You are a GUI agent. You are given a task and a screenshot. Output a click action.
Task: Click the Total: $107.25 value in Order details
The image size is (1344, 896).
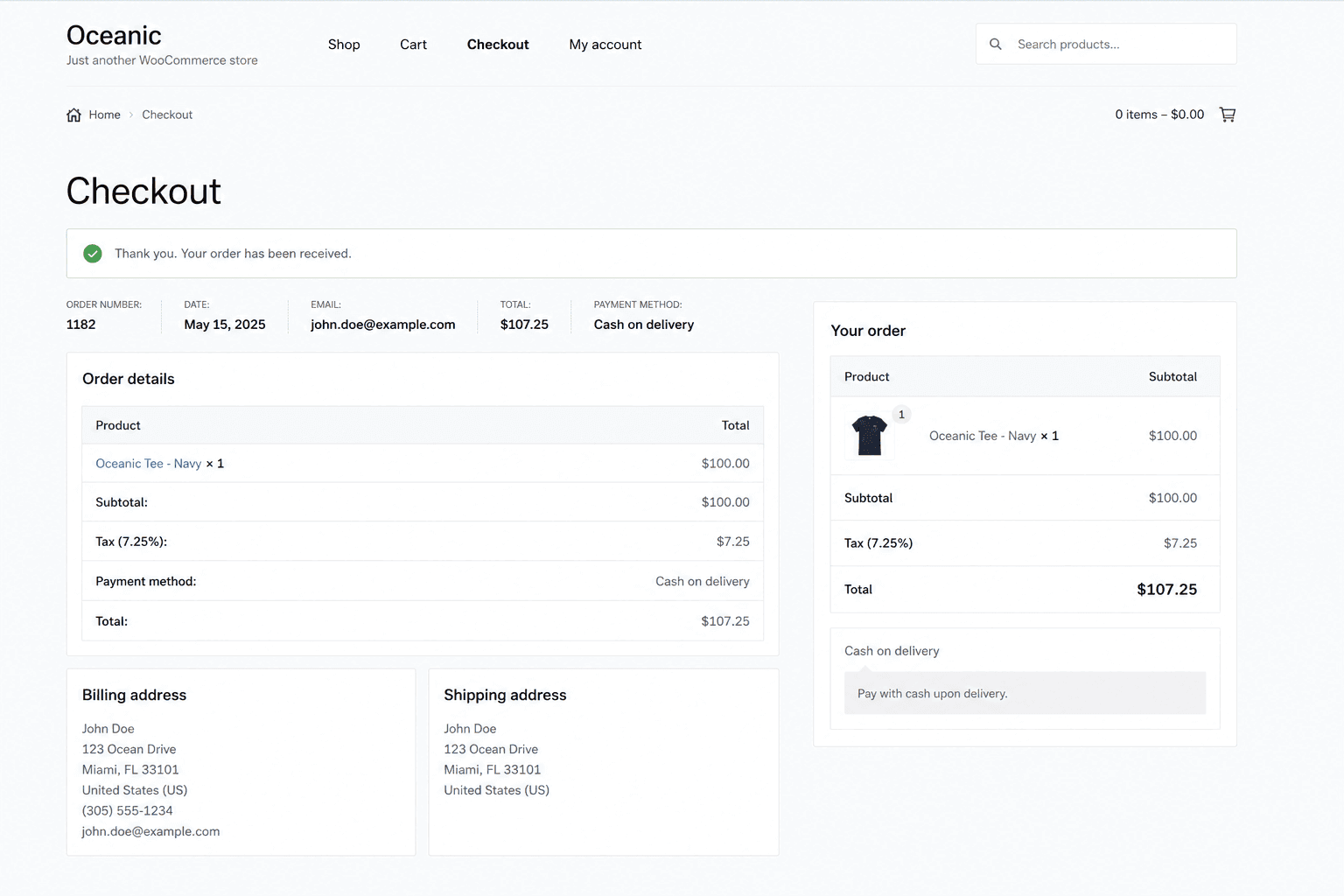[725, 621]
